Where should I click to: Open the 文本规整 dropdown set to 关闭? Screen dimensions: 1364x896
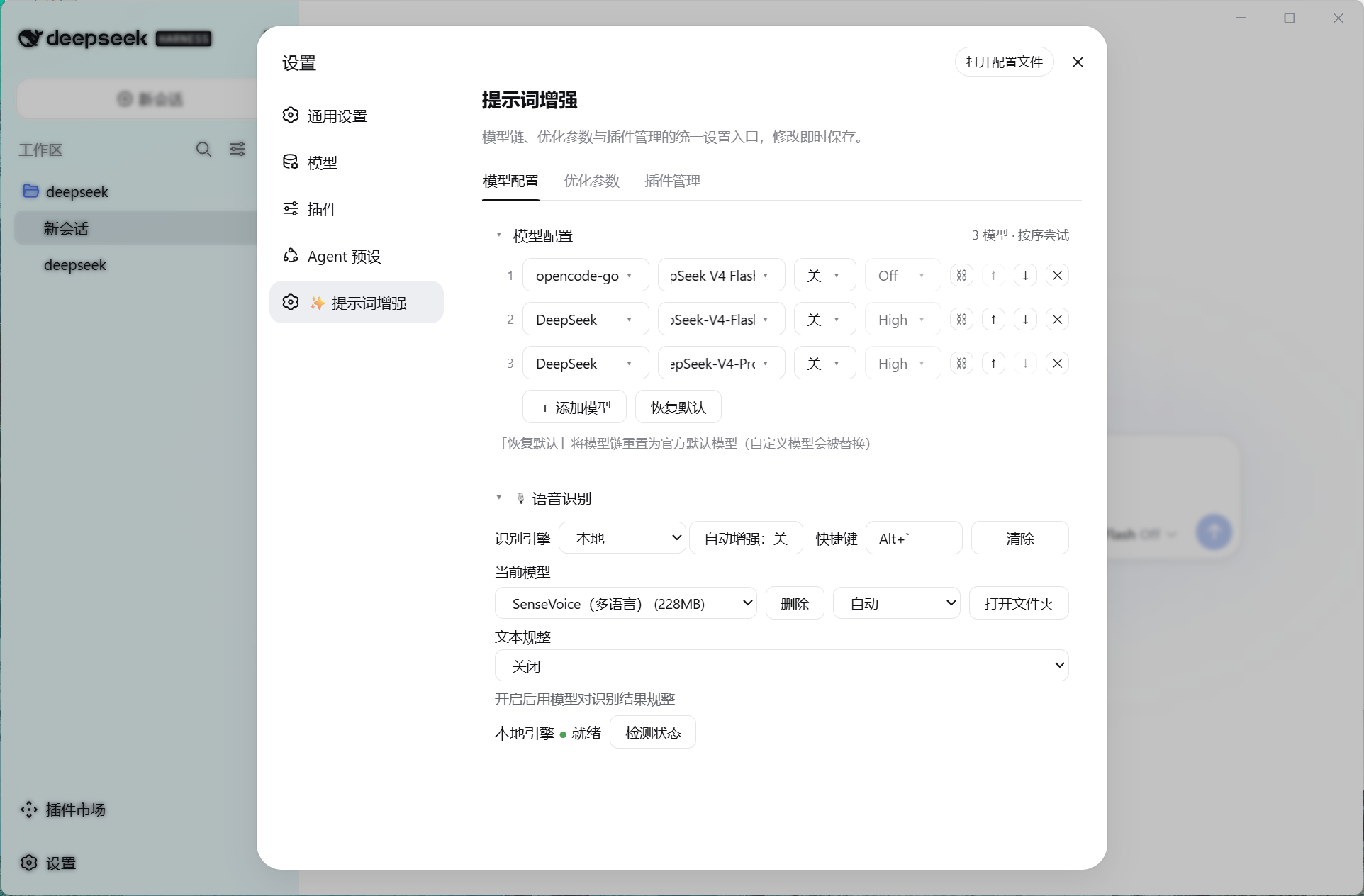tap(781, 666)
